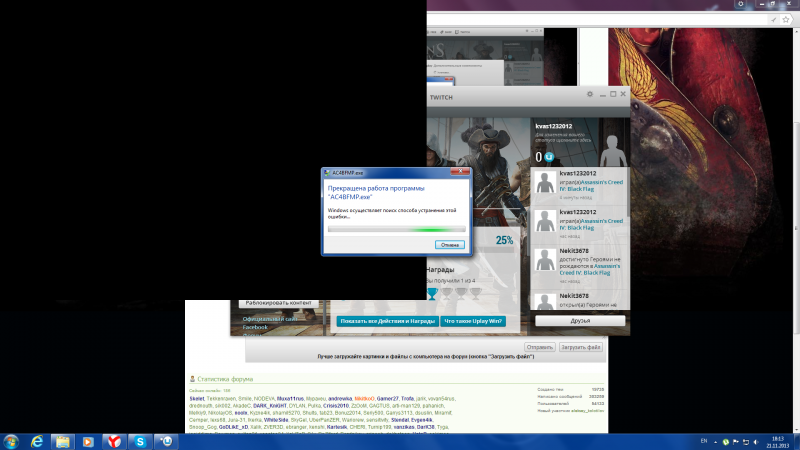The image size is (800, 450).
Task: Launch Internet Explorer from taskbar
Action: pyautogui.click(x=37, y=441)
